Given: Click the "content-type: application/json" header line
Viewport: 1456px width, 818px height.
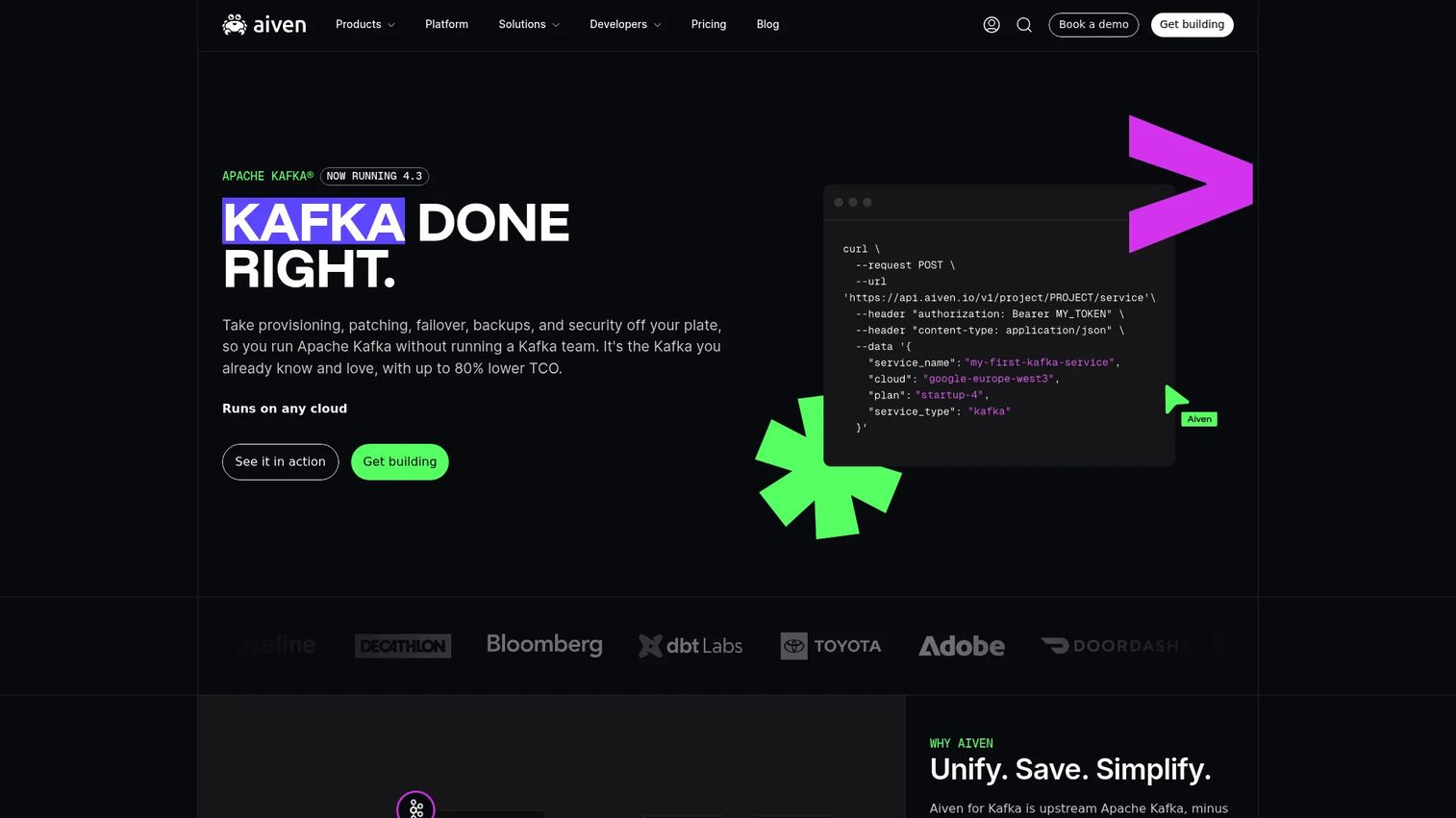Looking at the screenshot, I should (990, 331).
